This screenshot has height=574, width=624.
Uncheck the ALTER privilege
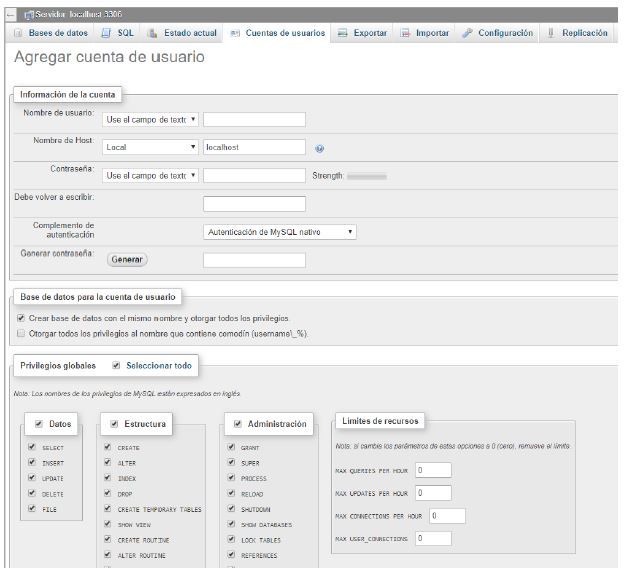pos(107,462)
